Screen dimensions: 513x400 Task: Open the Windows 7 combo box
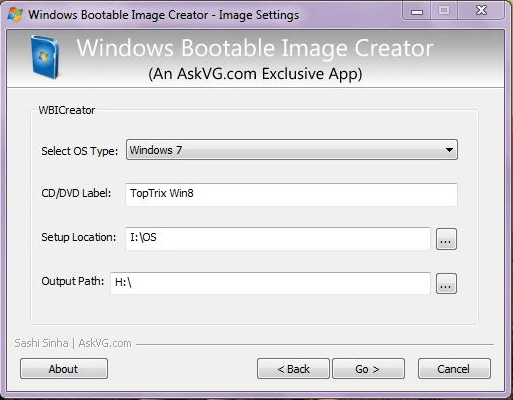coord(292,150)
